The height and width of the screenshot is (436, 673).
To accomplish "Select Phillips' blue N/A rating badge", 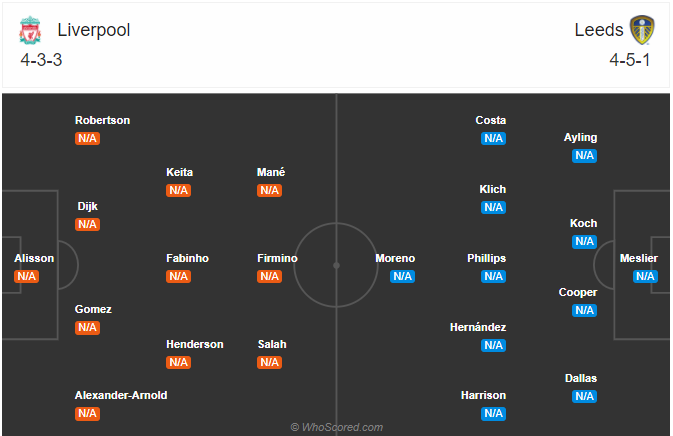I will (x=494, y=276).
